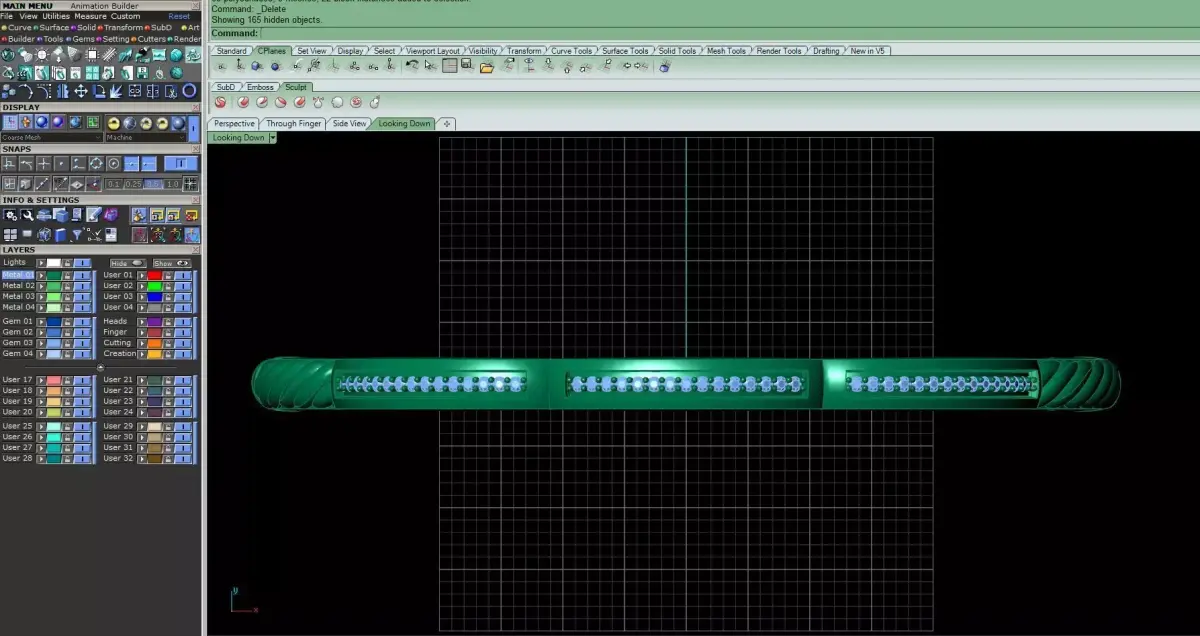Expand the User 02 layer arrow
This screenshot has width=1200, height=636.
pos(142,286)
